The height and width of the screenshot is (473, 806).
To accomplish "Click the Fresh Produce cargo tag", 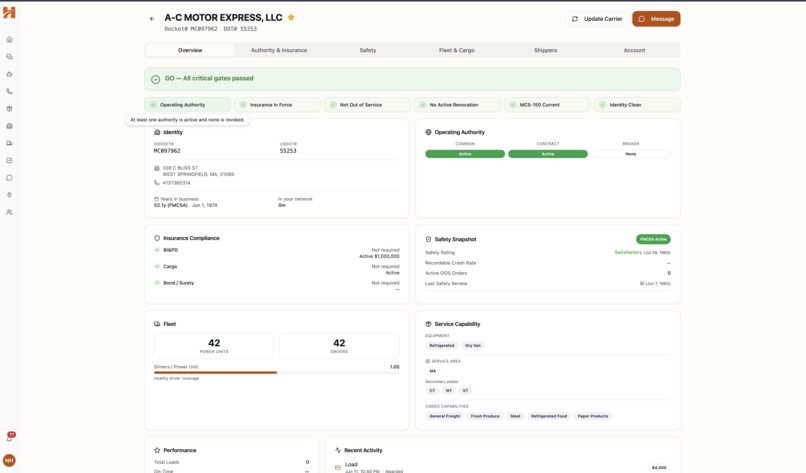I will (485, 416).
